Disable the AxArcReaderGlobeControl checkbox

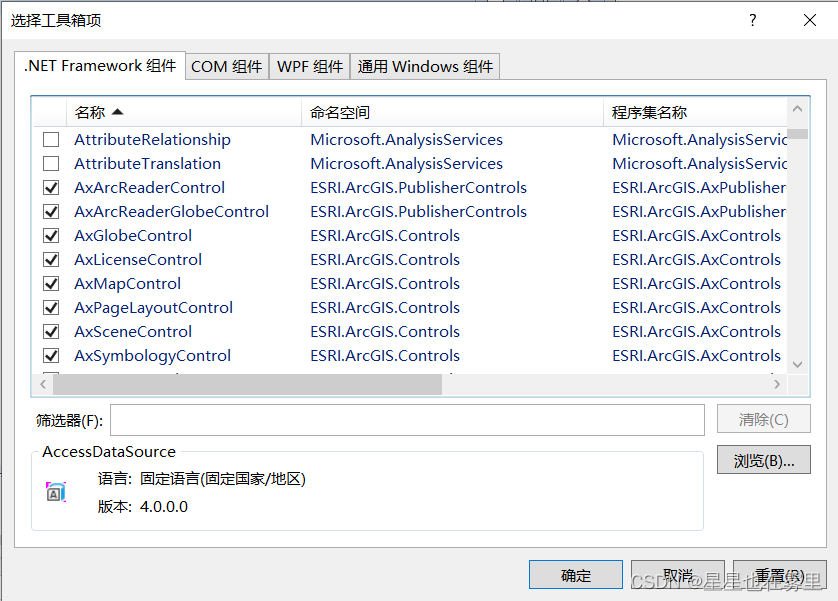(x=51, y=211)
